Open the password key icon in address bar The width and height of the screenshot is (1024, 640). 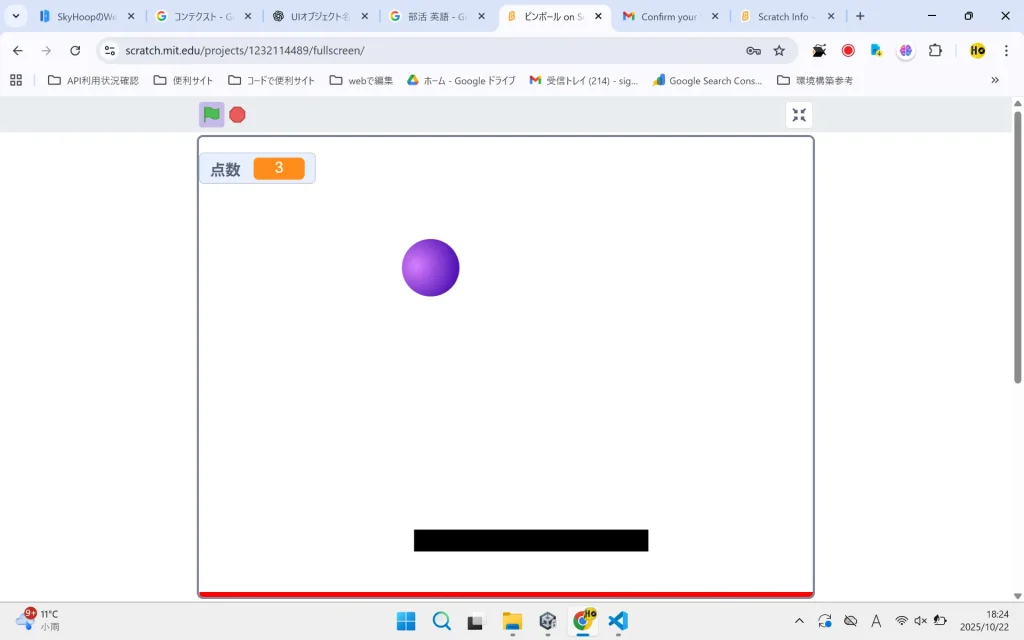pos(754,51)
